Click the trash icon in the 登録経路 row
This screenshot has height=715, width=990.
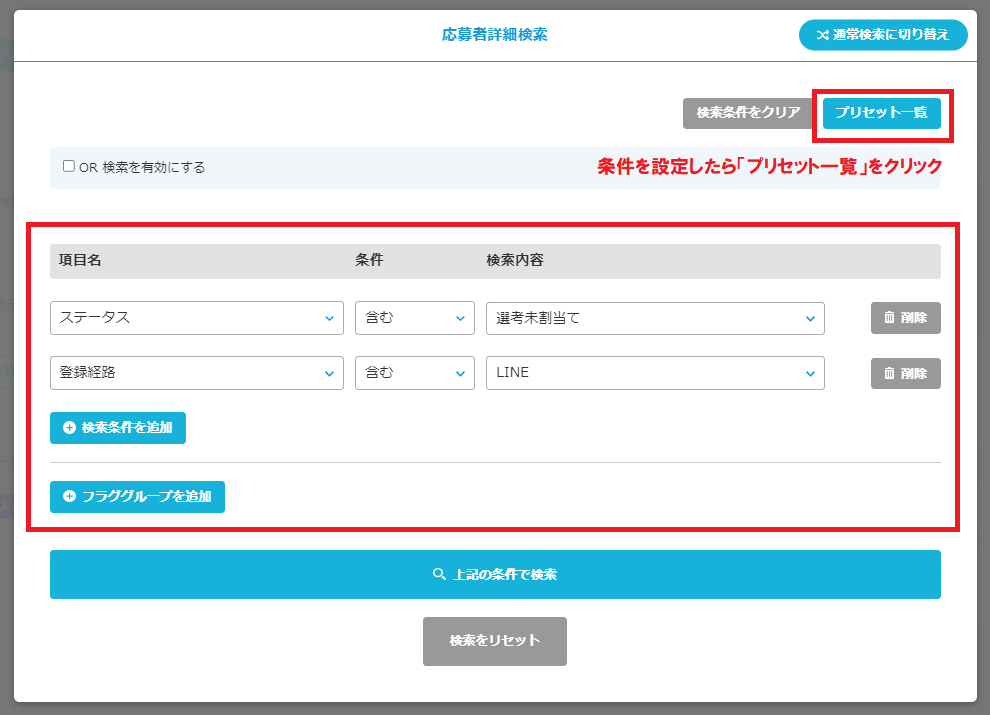coord(888,373)
